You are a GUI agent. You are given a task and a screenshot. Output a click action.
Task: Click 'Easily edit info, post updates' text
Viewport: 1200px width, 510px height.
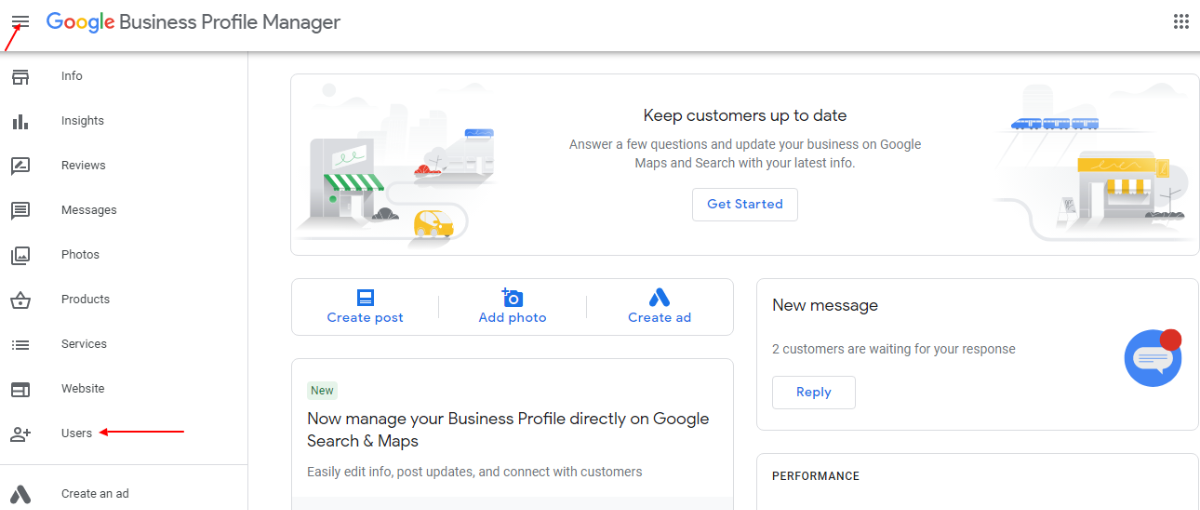point(475,472)
